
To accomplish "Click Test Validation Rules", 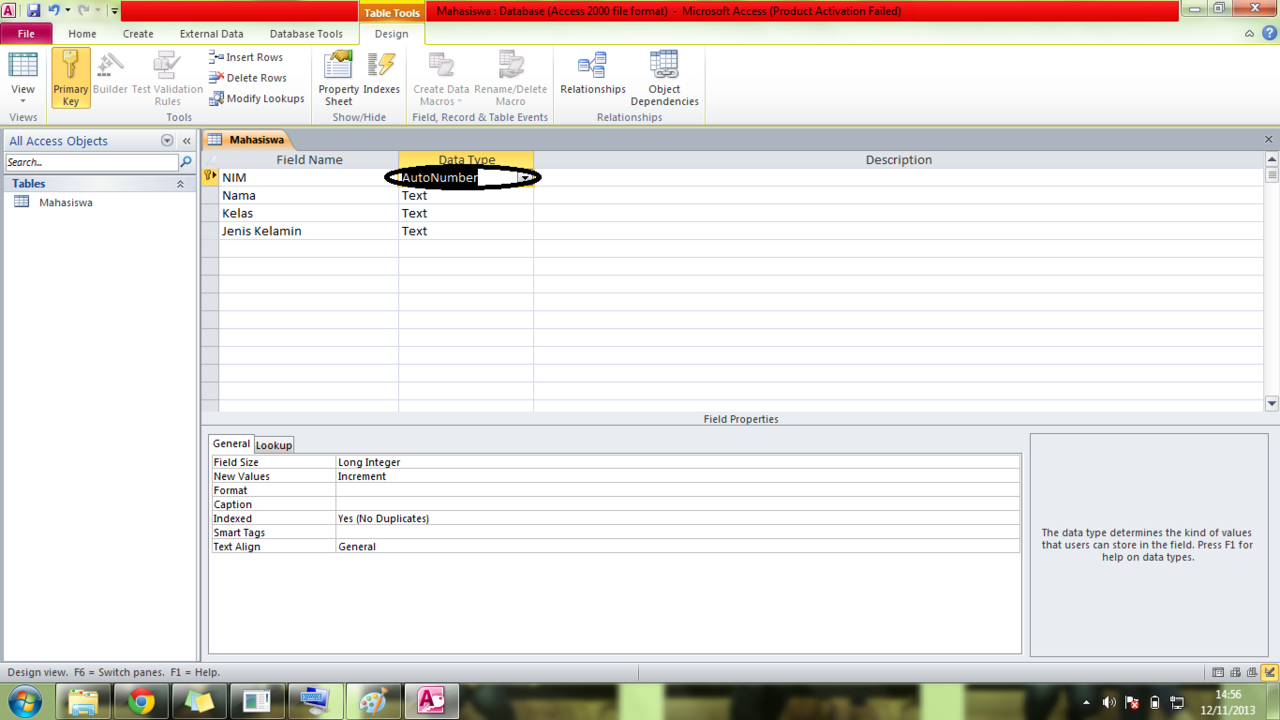I will [167, 78].
